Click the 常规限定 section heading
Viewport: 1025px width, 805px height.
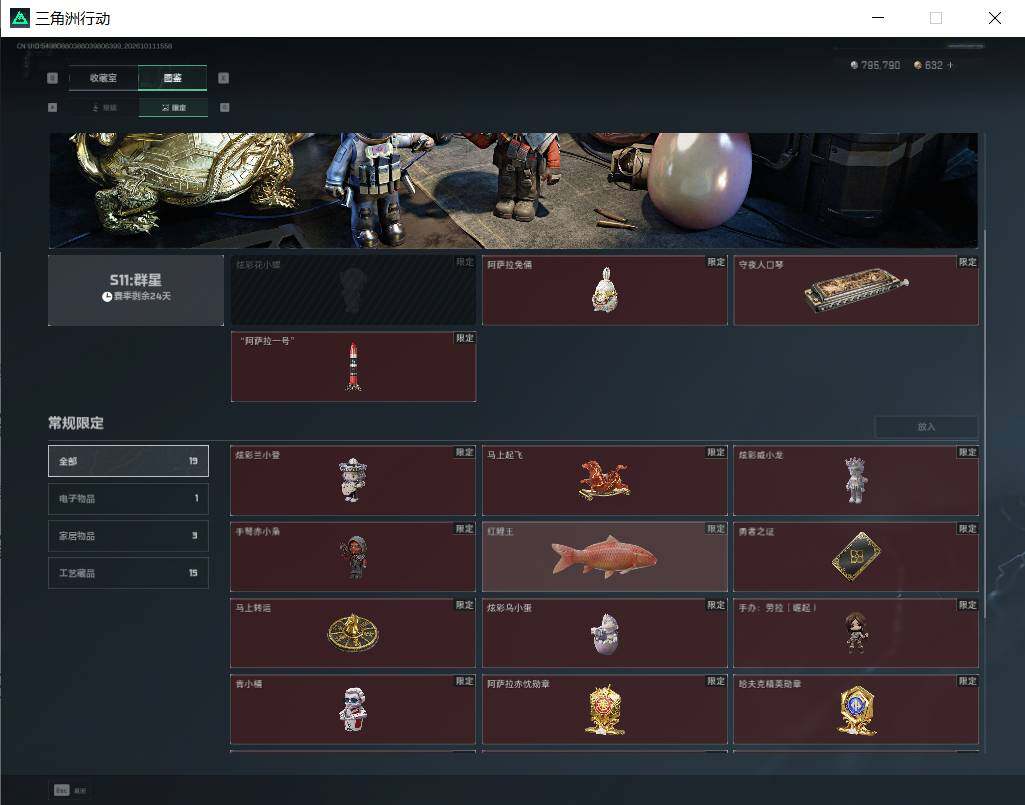pos(76,423)
